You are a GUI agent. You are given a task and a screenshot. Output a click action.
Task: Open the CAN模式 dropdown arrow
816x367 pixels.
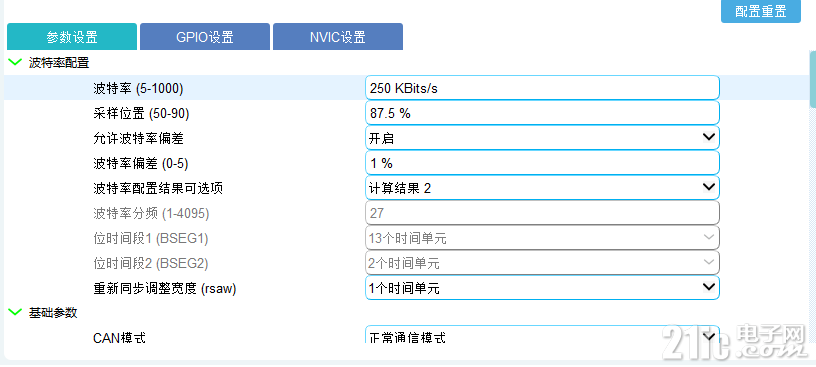tap(709, 336)
